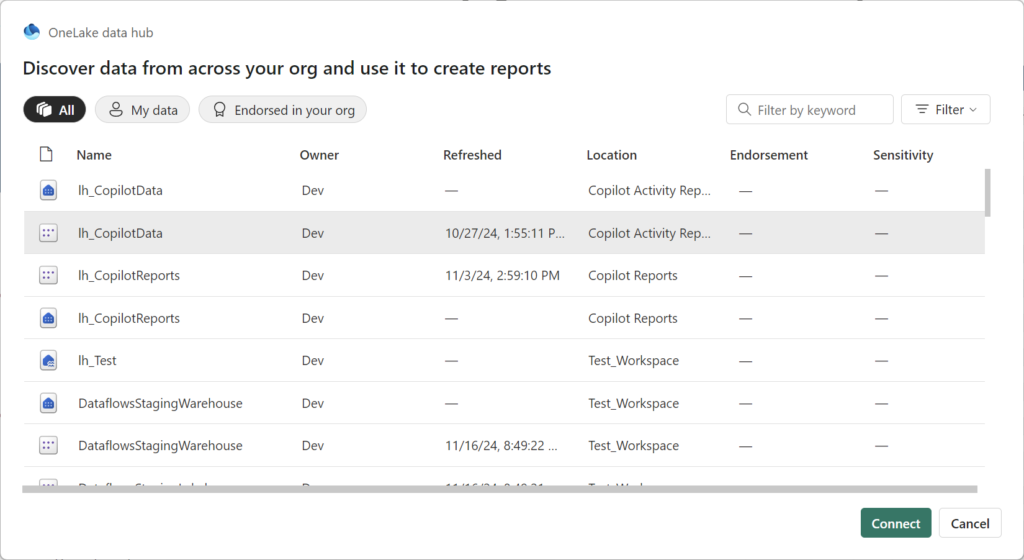Viewport: 1024px width, 560px height.
Task: Open the Filter dropdown
Action: 946,110
